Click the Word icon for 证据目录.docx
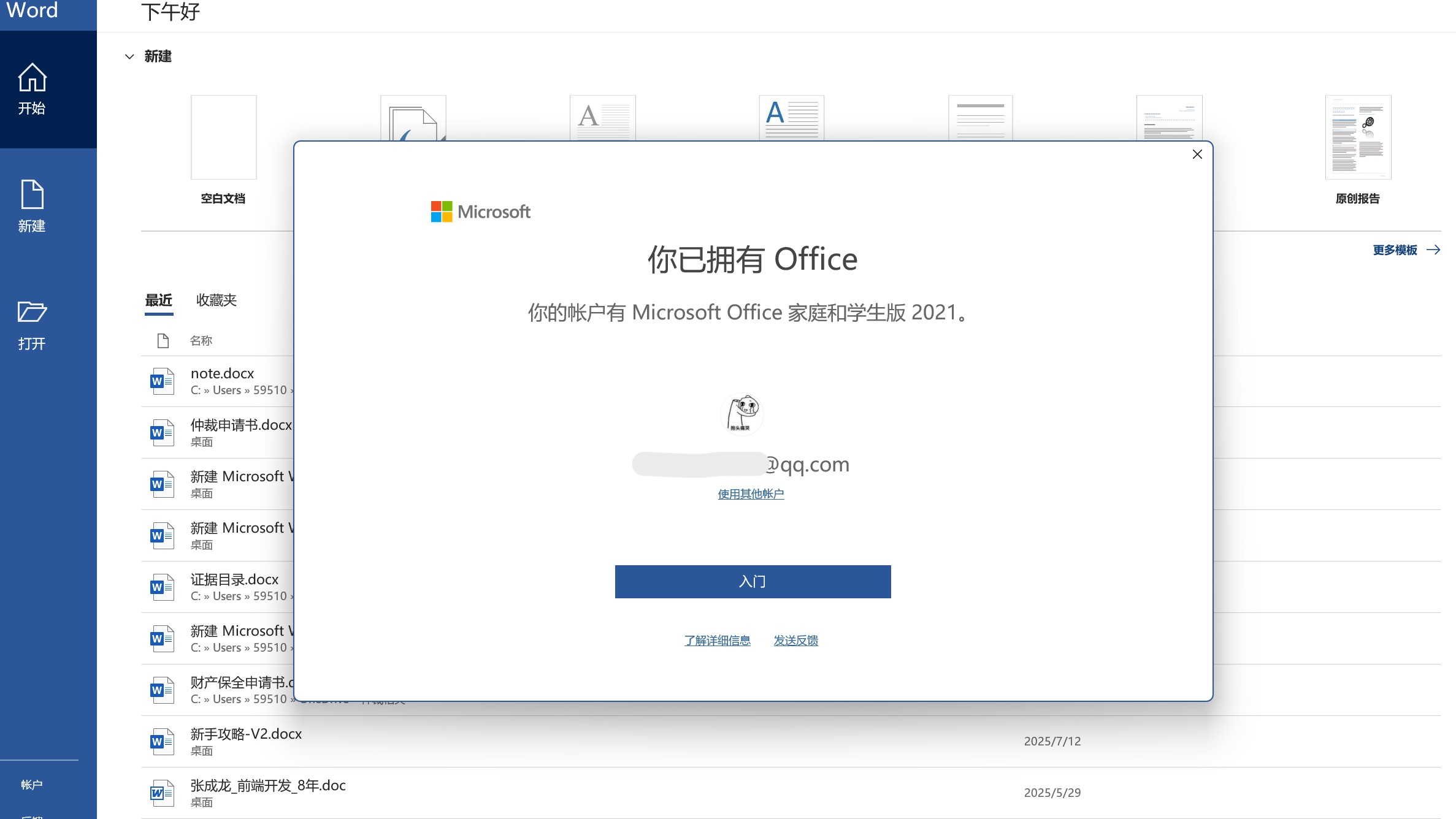The height and width of the screenshot is (819, 1456). [163, 587]
